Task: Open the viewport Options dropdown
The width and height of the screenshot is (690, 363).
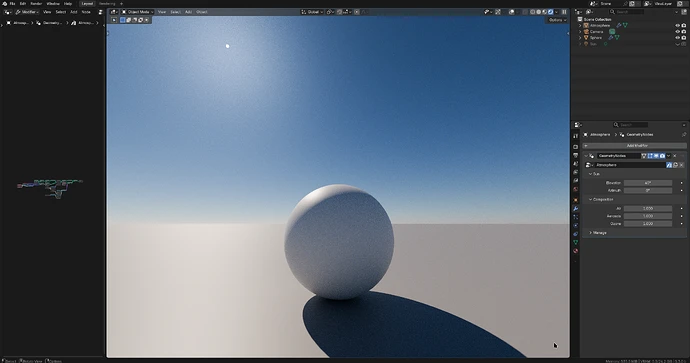Action: 558,20
